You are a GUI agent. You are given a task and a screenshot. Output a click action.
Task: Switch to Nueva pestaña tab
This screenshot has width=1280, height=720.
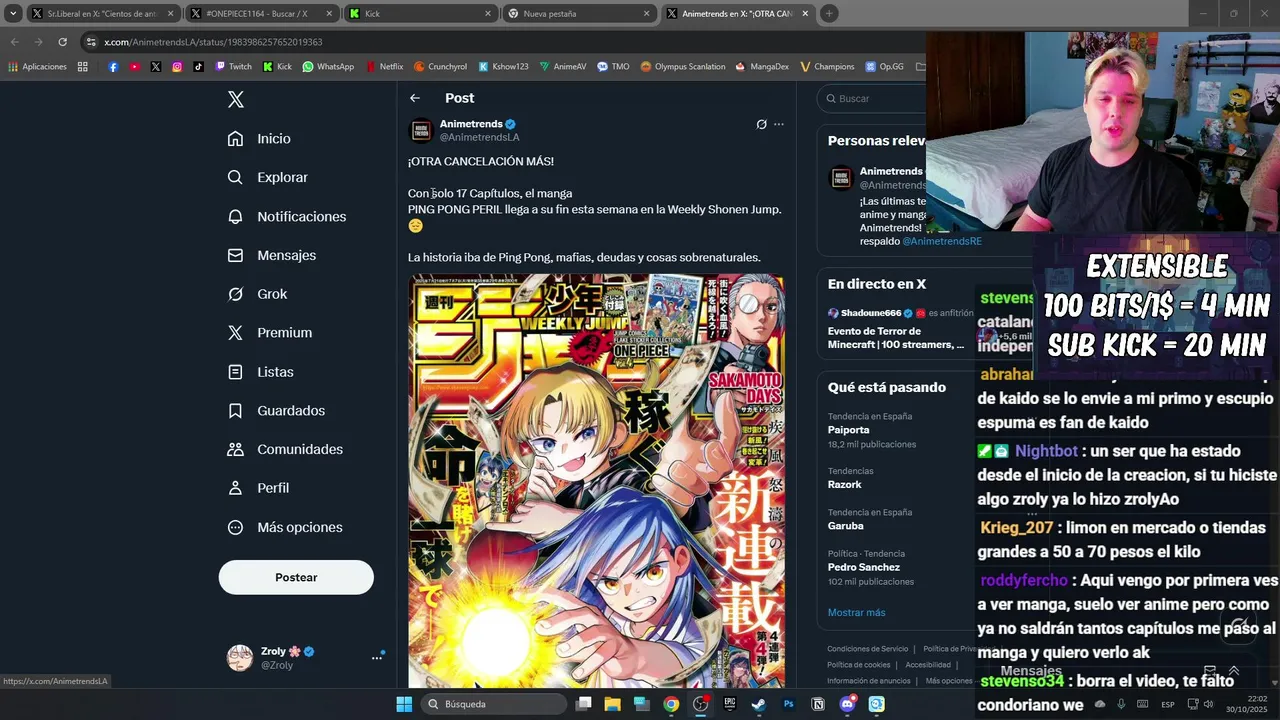pos(579,14)
